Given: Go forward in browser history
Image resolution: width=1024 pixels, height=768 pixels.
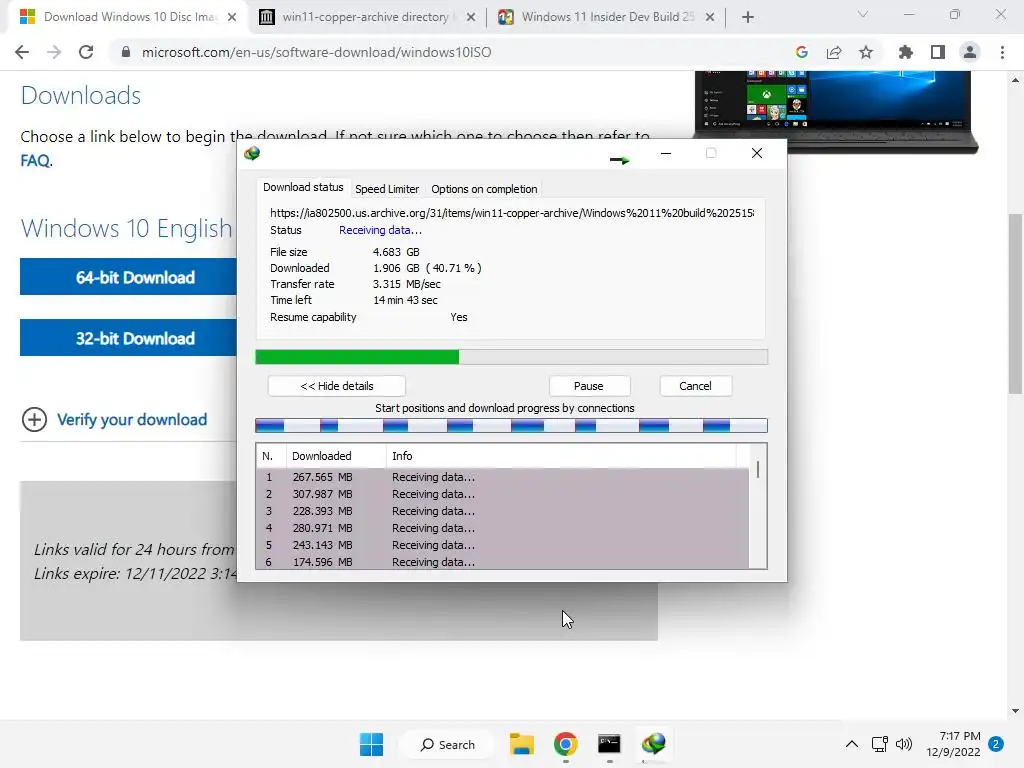Looking at the screenshot, I should [x=54, y=52].
